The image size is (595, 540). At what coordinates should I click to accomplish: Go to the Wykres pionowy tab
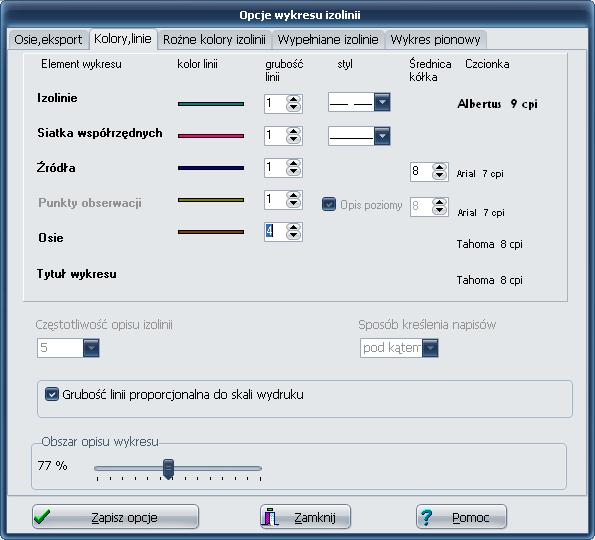click(435, 40)
